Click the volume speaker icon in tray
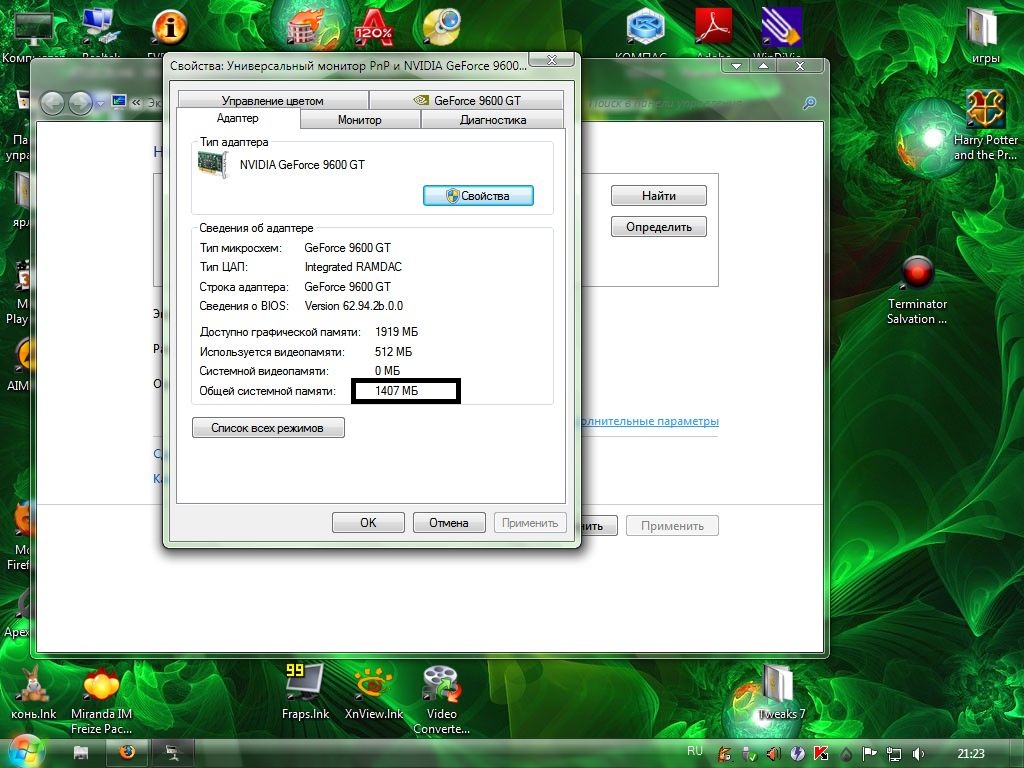 tap(919, 753)
